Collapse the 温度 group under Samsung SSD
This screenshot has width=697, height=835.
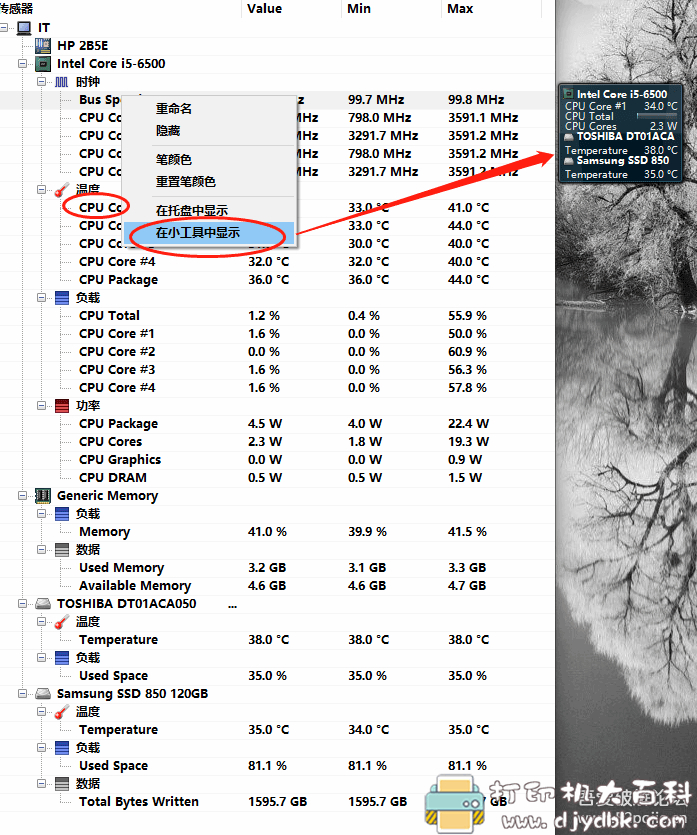point(42,711)
